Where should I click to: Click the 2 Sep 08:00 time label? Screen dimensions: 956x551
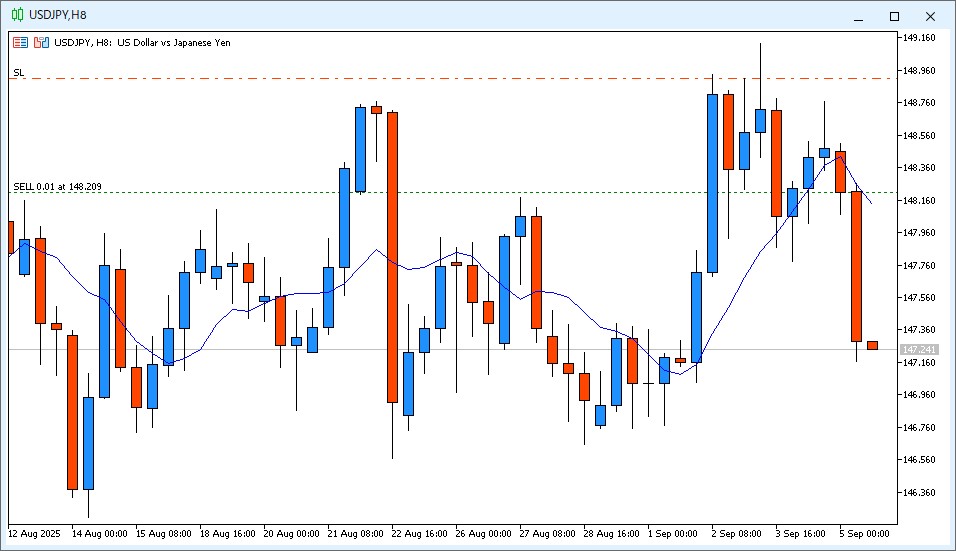737,534
